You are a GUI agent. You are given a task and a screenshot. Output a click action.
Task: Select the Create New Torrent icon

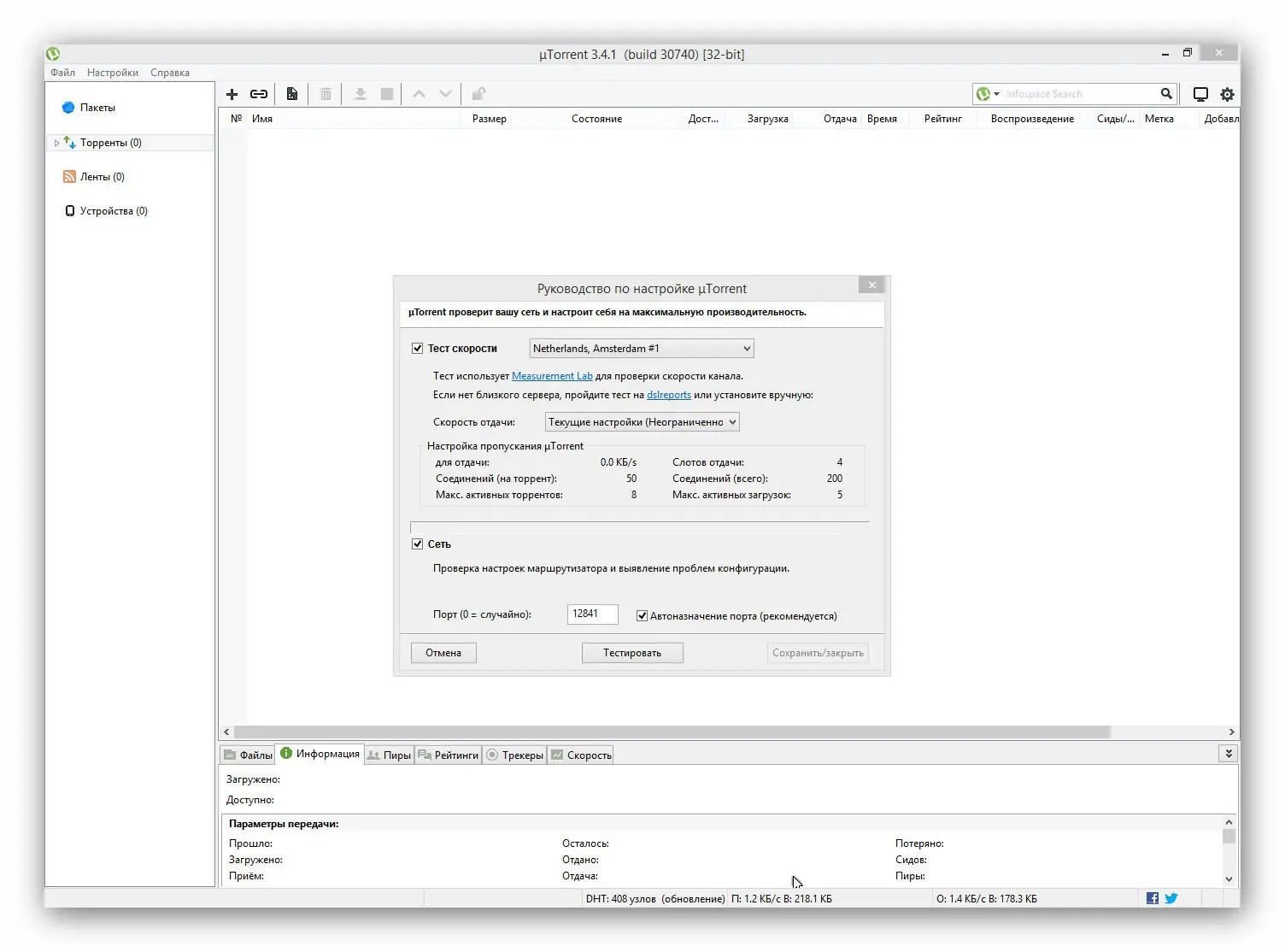[x=291, y=94]
